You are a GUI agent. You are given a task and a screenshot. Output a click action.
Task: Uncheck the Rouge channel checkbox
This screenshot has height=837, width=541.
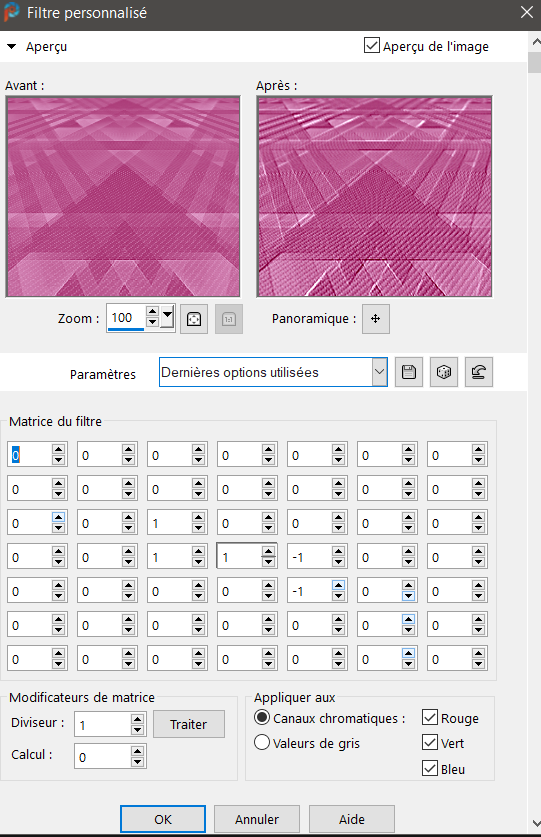click(430, 717)
